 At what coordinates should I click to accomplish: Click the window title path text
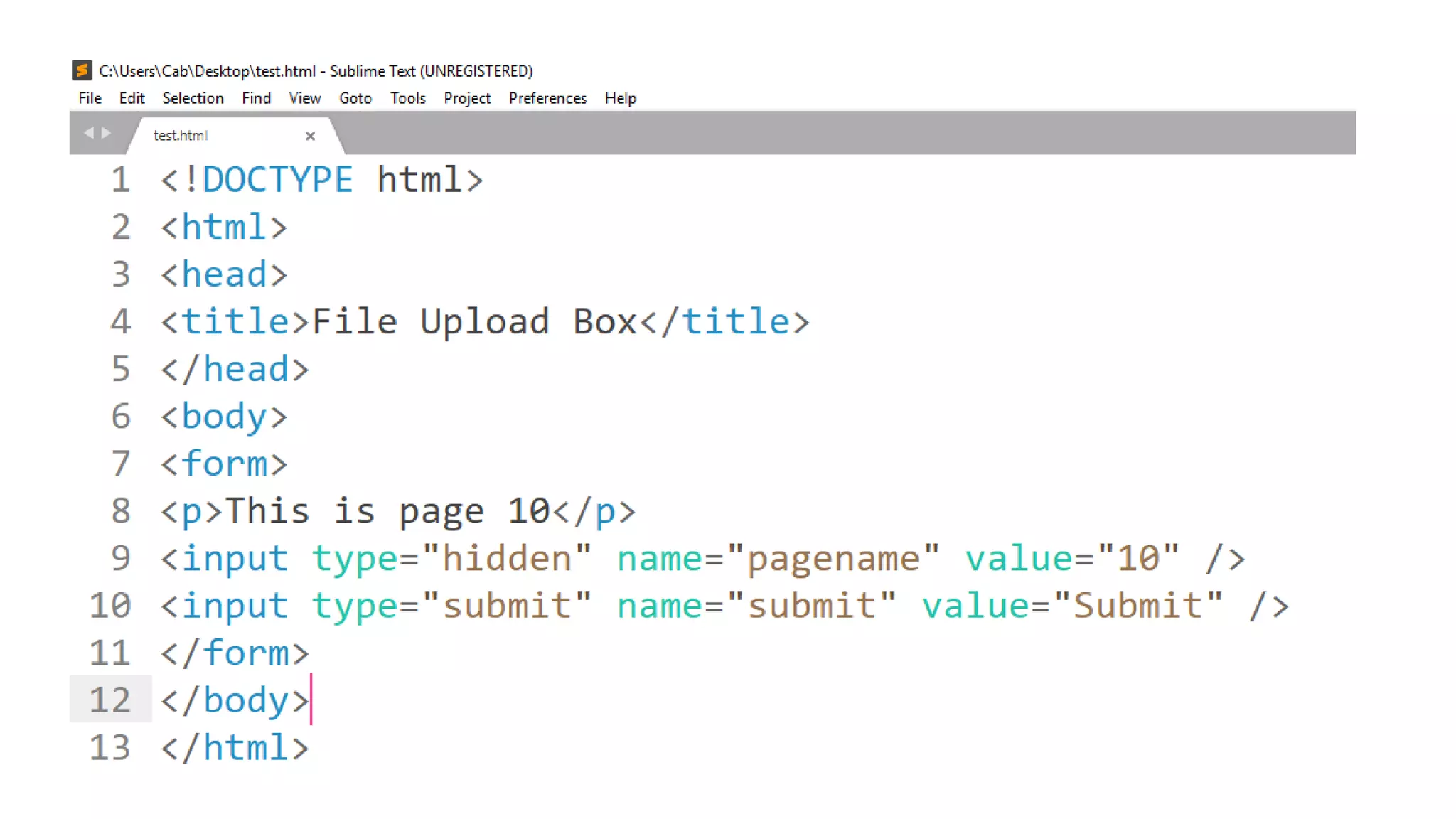(x=316, y=71)
